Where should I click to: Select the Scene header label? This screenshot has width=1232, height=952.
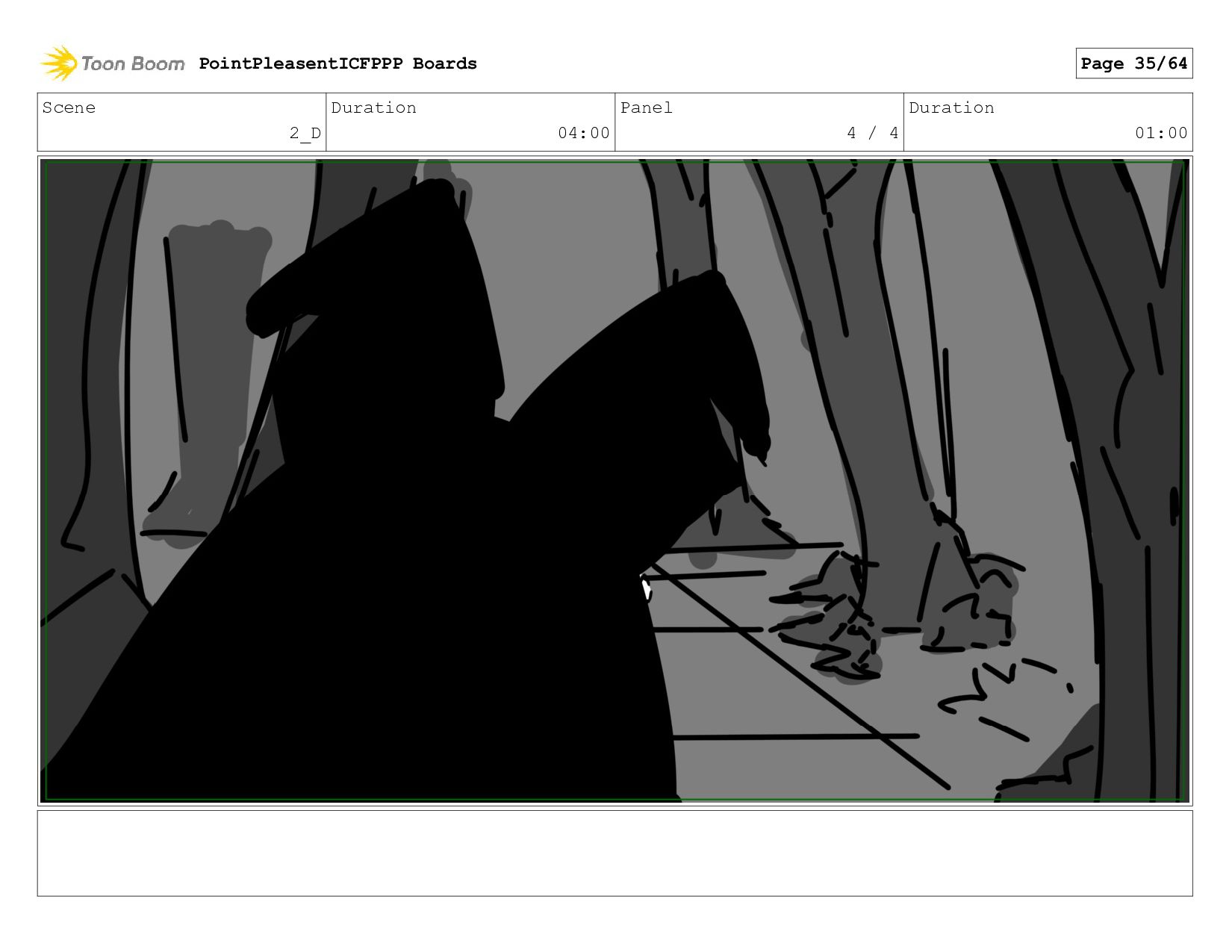[x=69, y=108]
